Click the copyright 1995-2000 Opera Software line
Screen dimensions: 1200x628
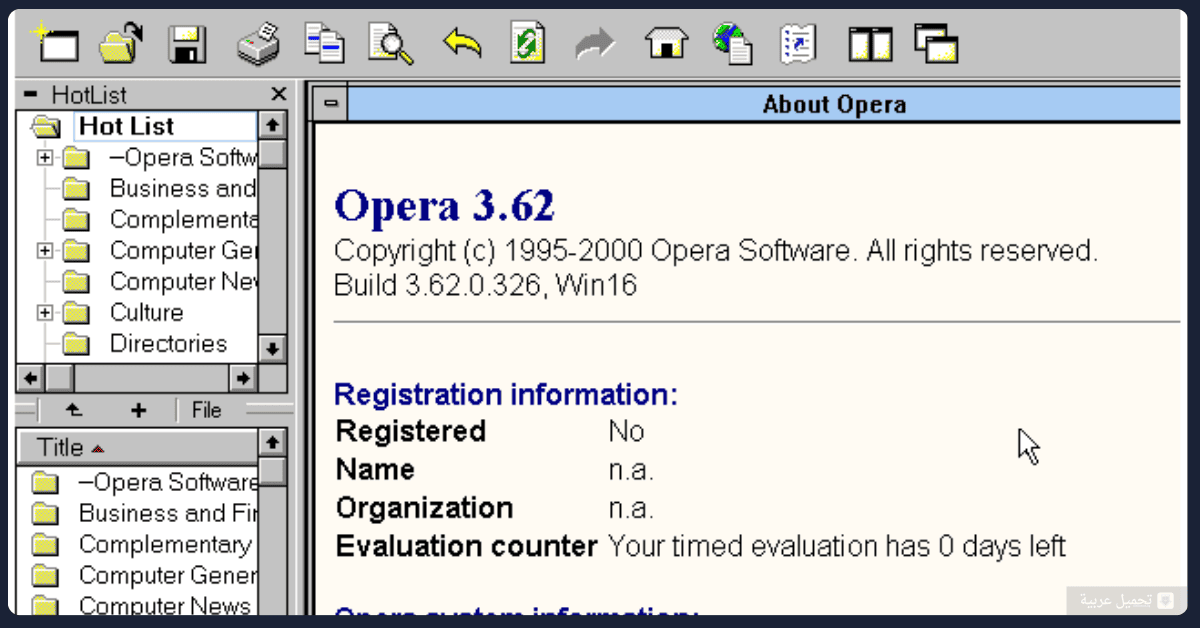tap(716, 250)
